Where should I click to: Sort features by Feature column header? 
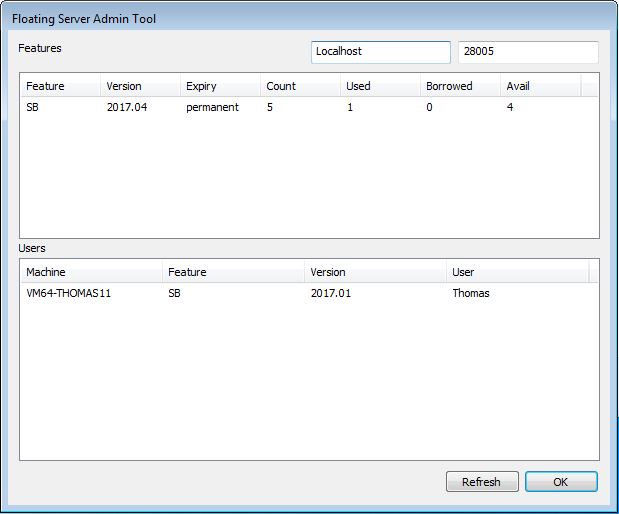click(59, 86)
